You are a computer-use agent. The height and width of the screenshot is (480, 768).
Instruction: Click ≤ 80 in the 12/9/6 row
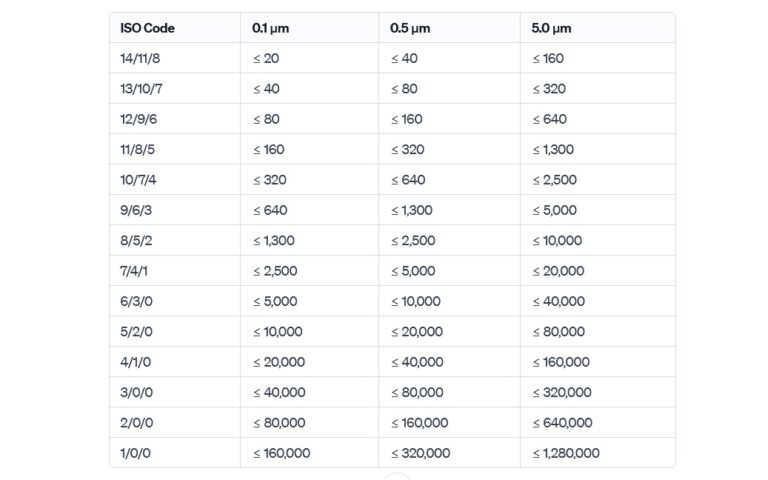coord(266,119)
